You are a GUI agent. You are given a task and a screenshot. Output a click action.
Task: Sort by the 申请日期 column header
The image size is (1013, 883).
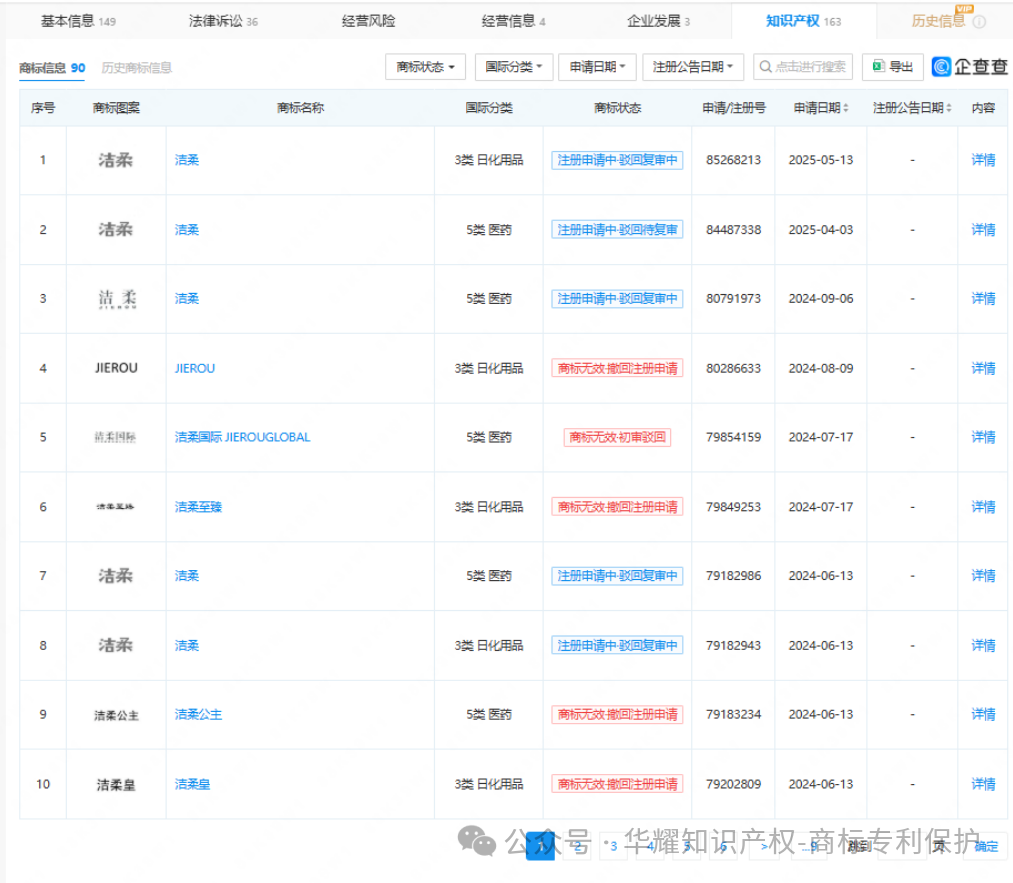(820, 108)
